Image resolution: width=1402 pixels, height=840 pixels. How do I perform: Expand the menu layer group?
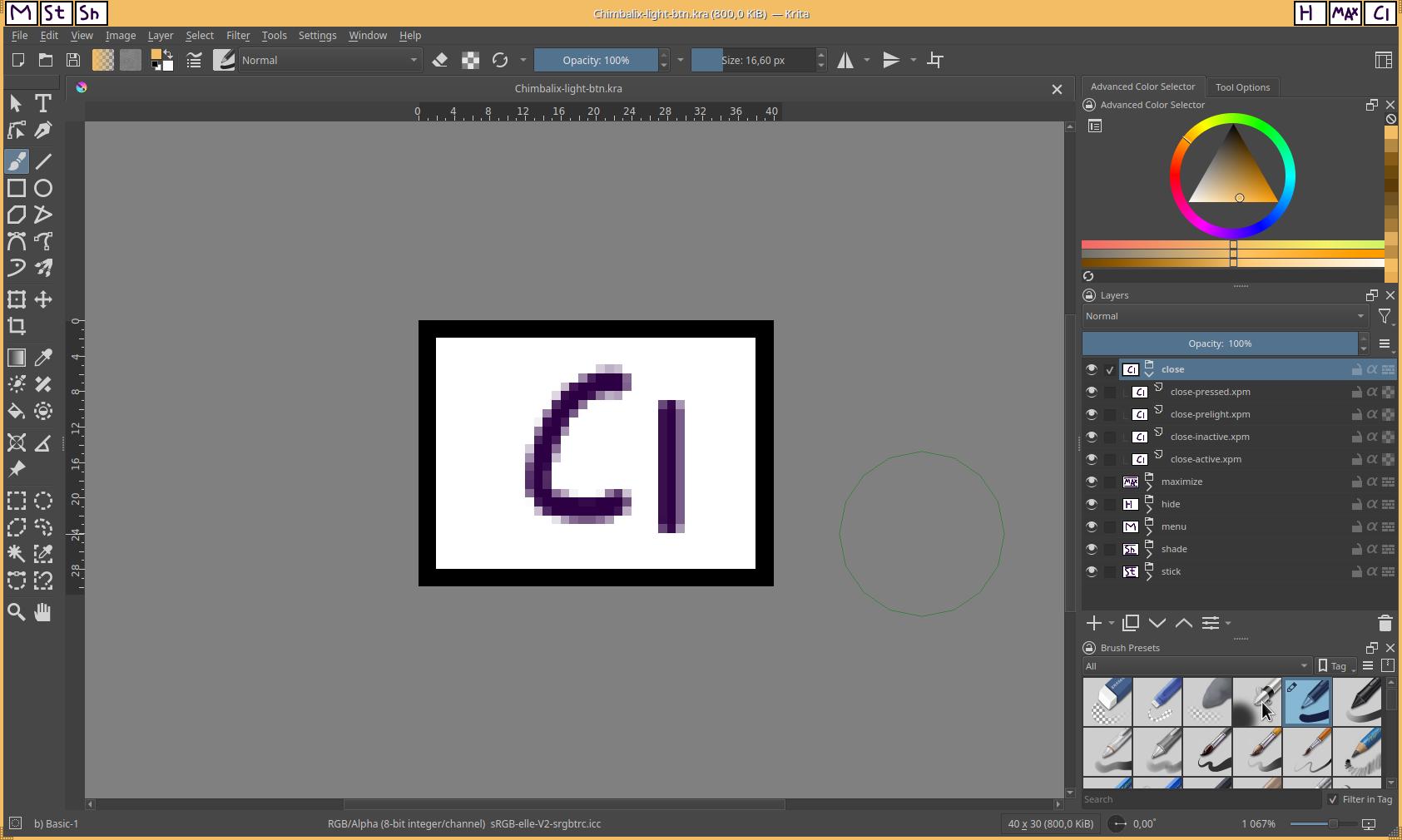coord(1149,531)
